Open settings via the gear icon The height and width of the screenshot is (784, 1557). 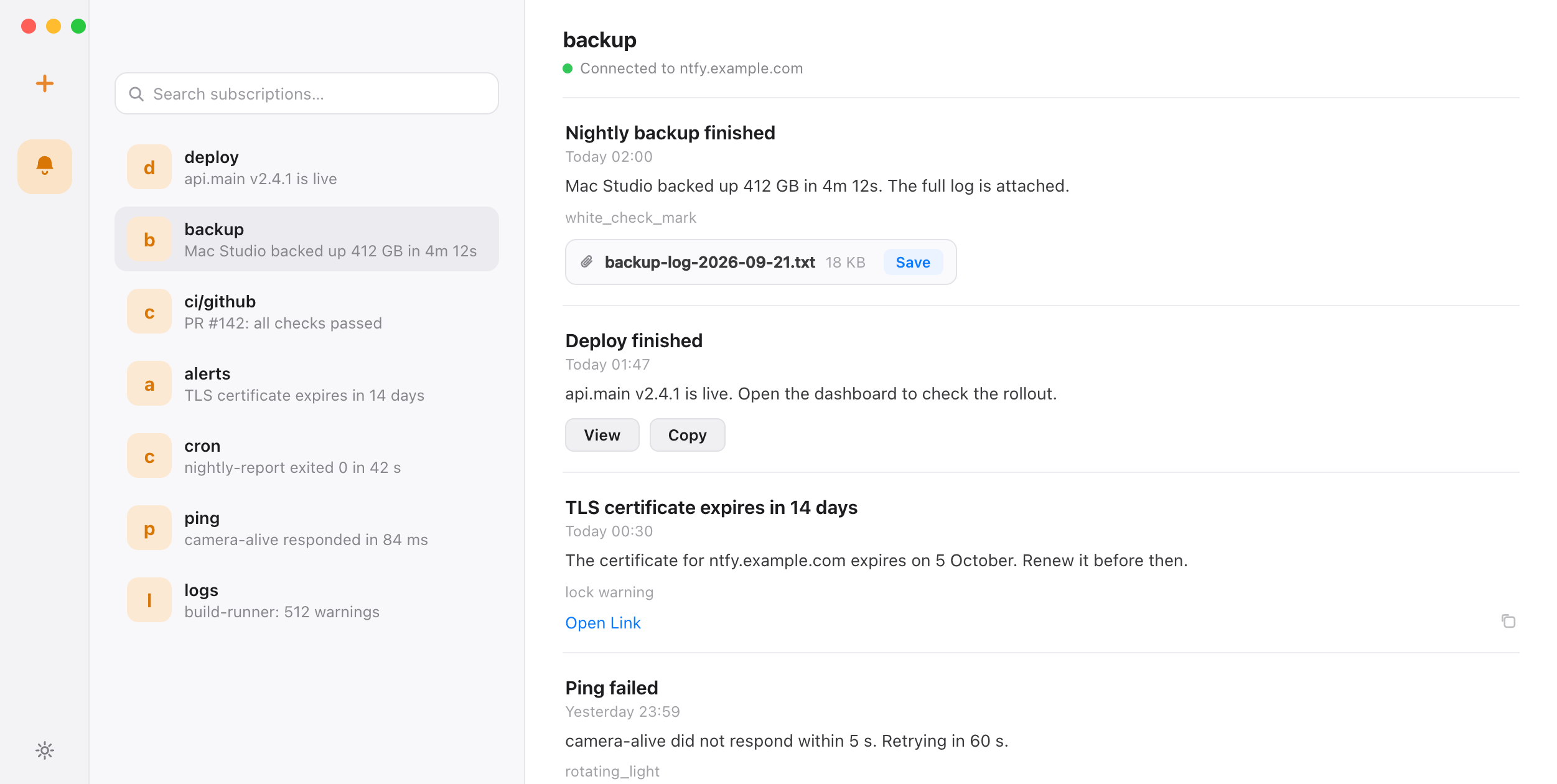[44, 750]
